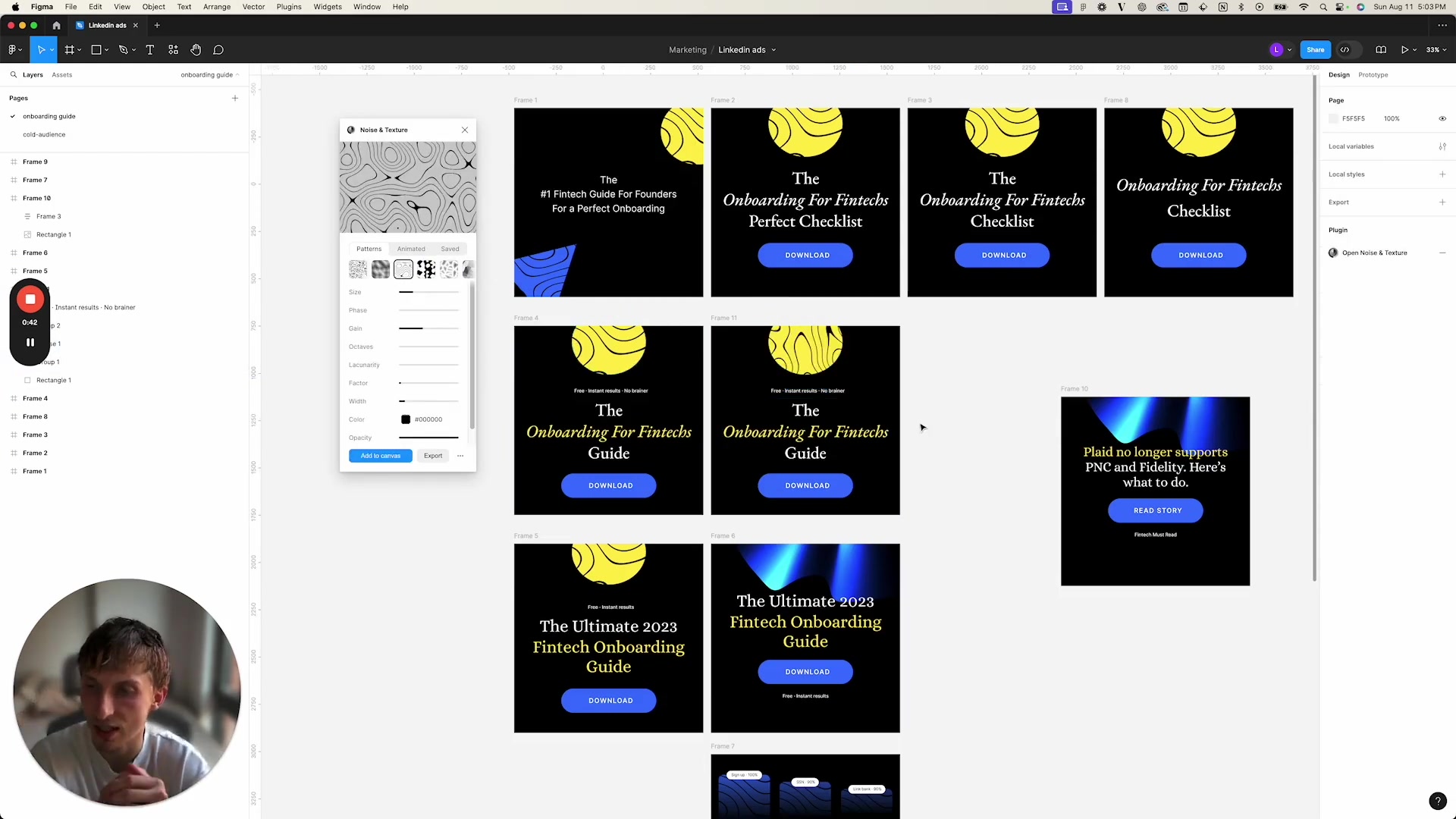Select the Move tool
This screenshot has width=1456, height=819.
coord(41,50)
